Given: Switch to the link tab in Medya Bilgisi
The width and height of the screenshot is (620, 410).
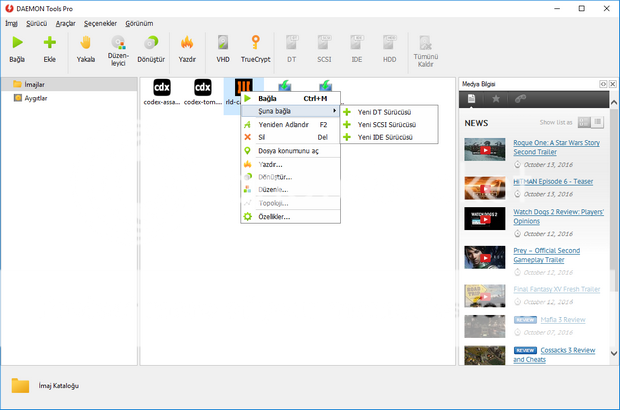Looking at the screenshot, I should pyautogui.click(x=520, y=99).
